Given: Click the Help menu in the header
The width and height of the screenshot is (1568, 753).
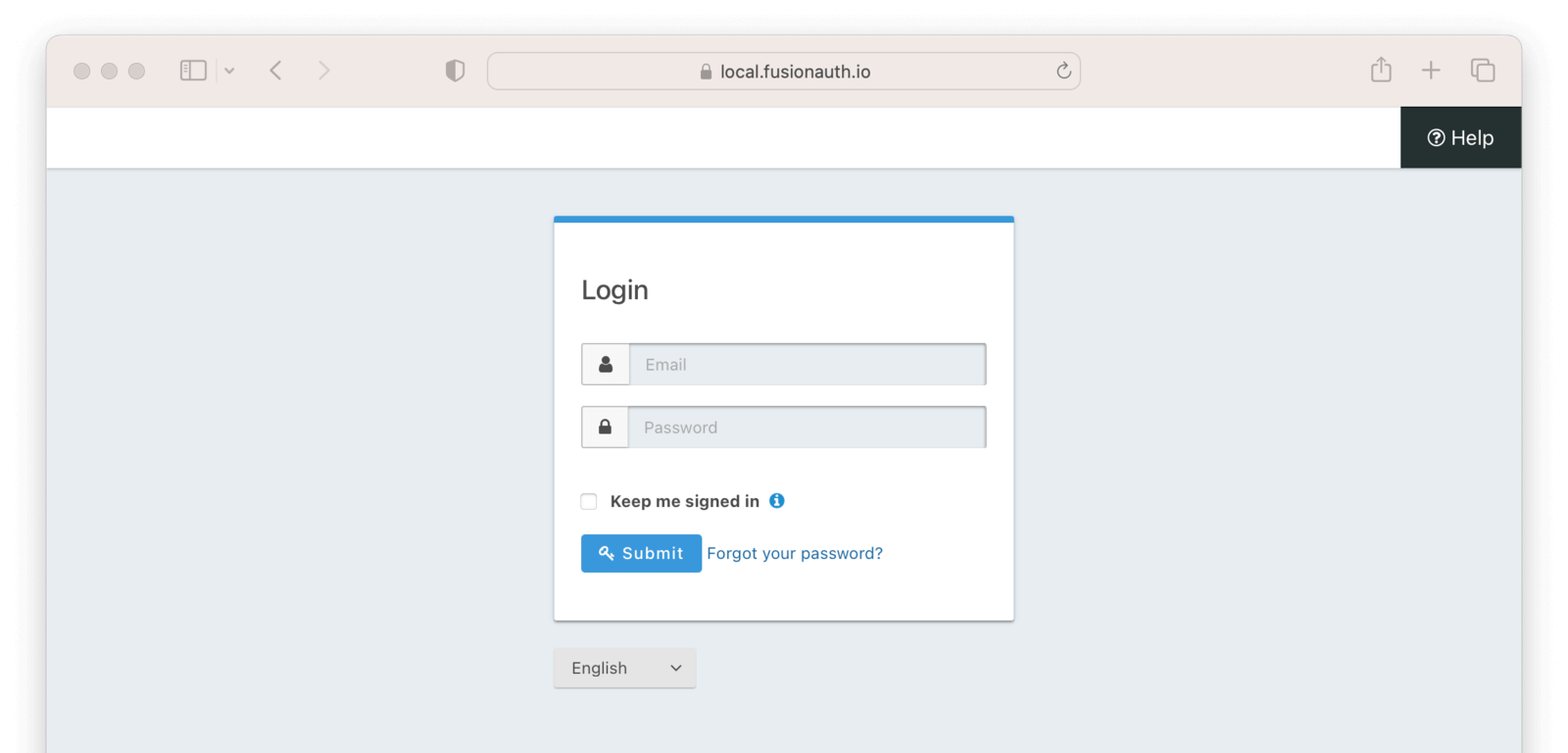Looking at the screenshot, I should (x=1461, y=137).
